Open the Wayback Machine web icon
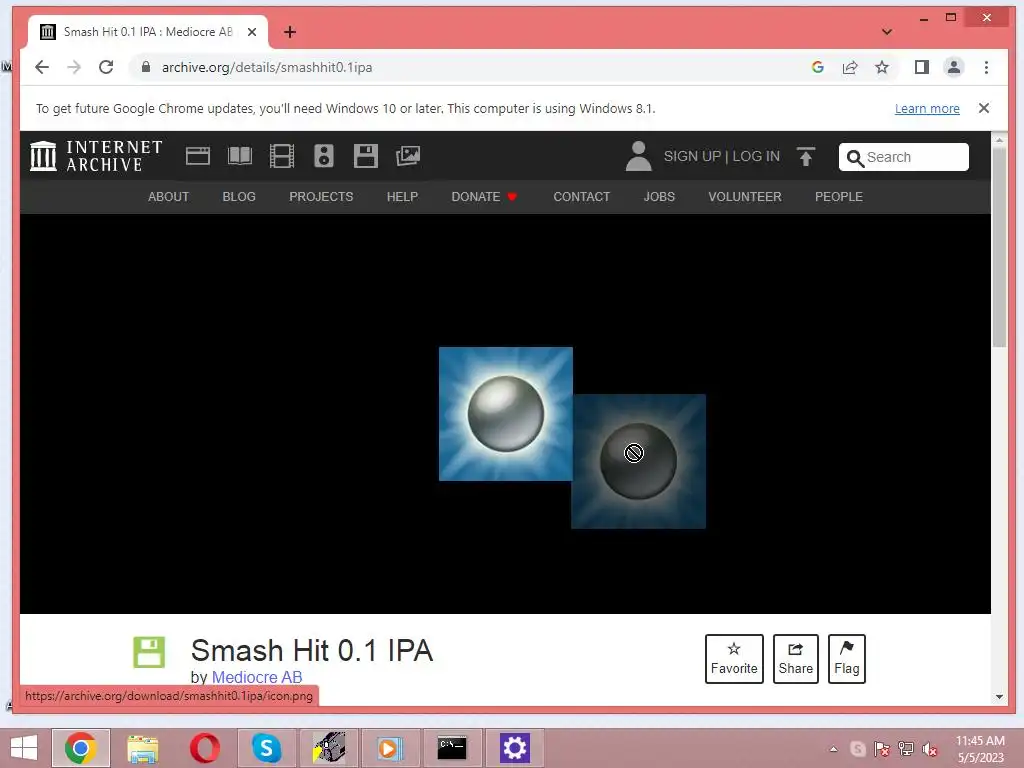Image resolution: width=1024 pixels, height=768 pixels. click(x=197, y=156)
